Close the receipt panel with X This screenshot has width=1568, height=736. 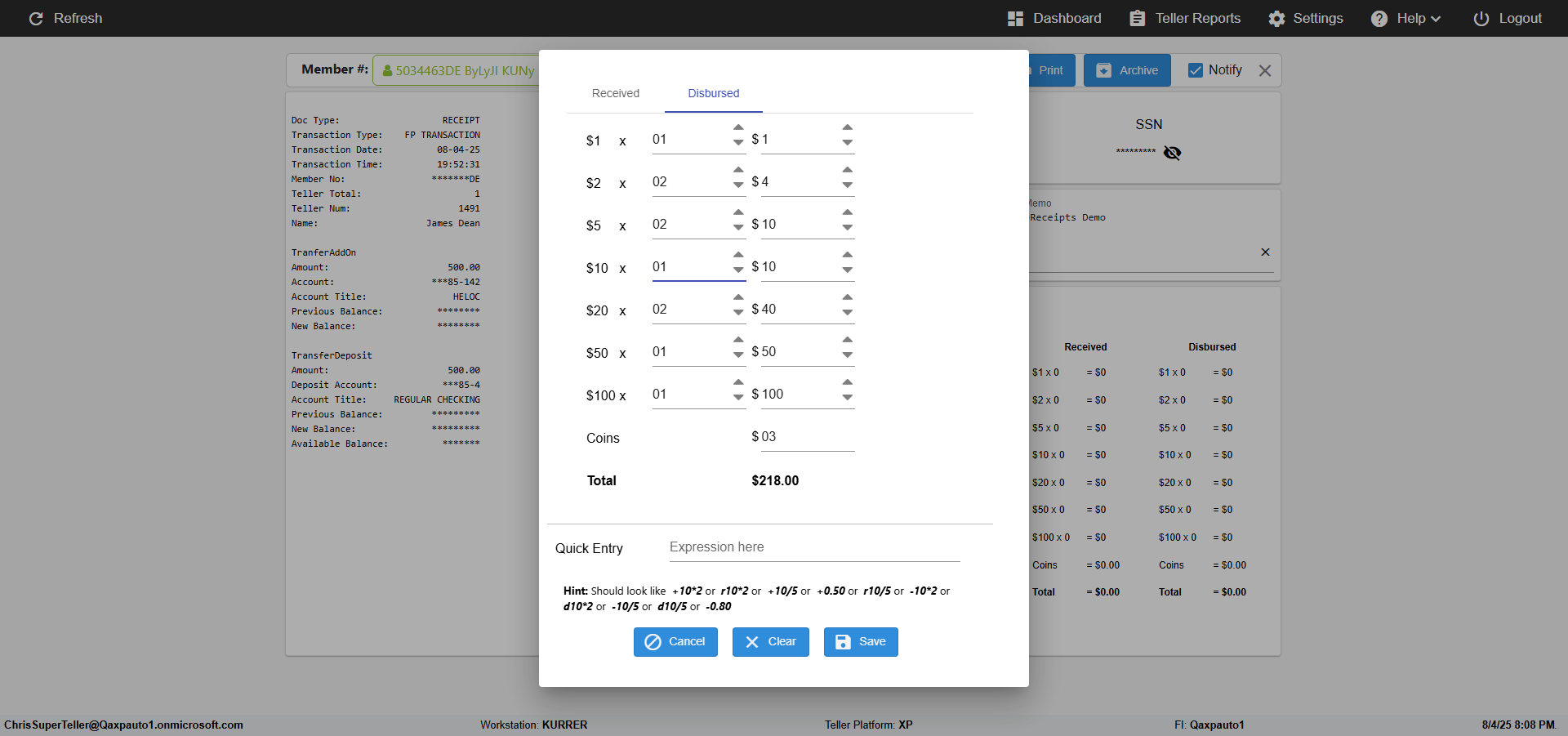(1265, 70)
